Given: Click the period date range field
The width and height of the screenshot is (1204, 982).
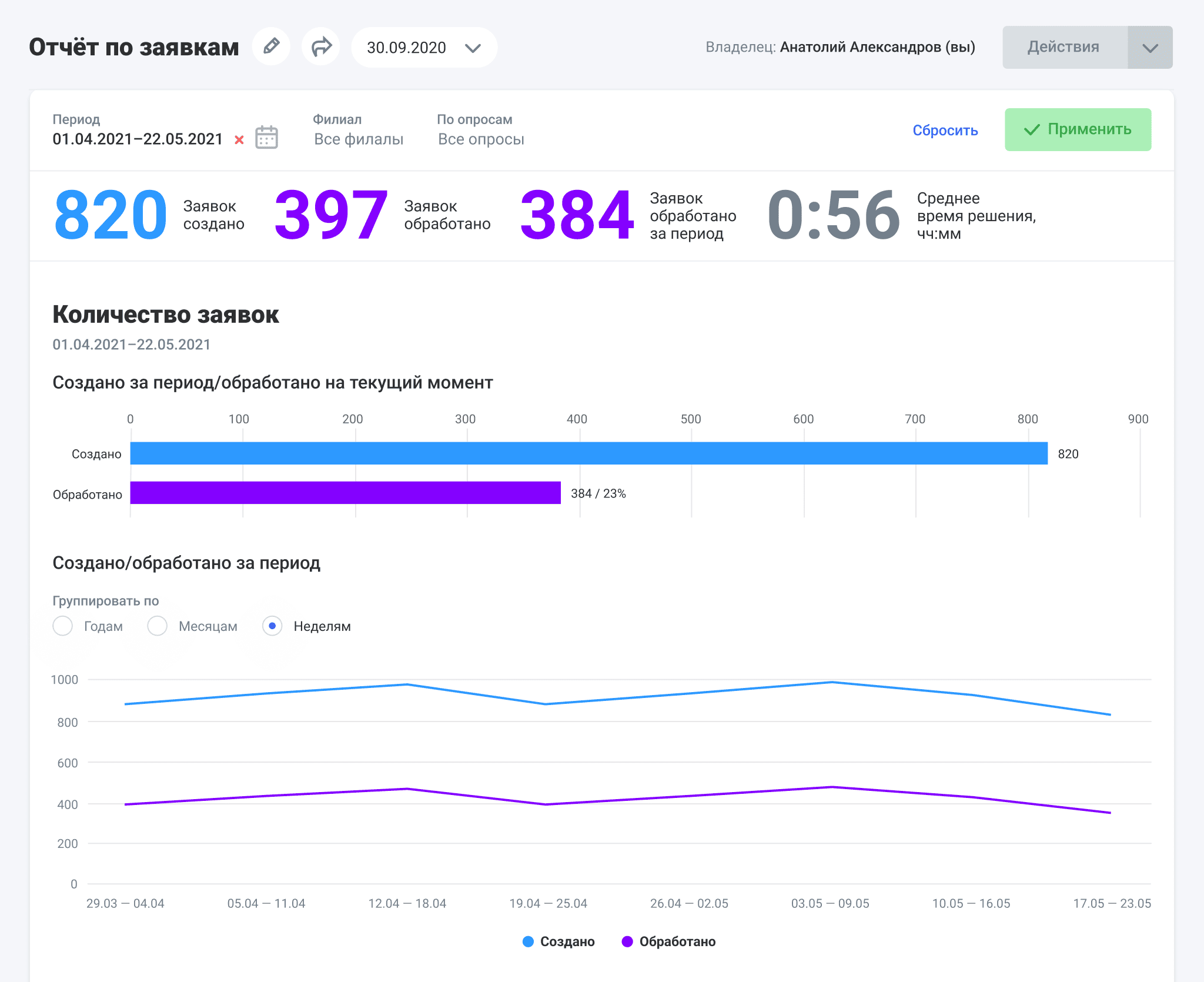Looking at the screenshot, I should [138, 139].
